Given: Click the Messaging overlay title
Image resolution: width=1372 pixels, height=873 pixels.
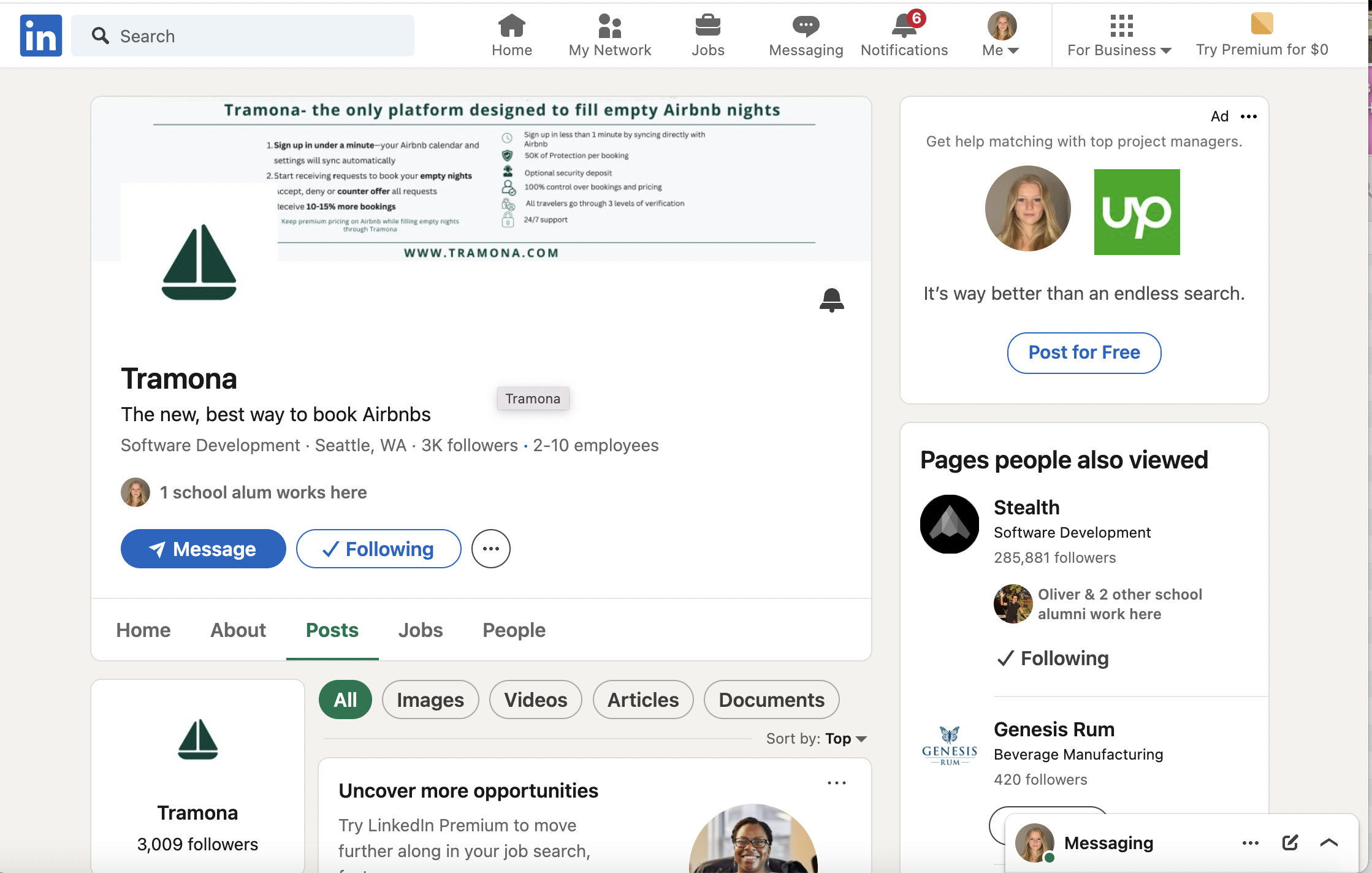Looking at the screenshot, I should pos(1108,843).
